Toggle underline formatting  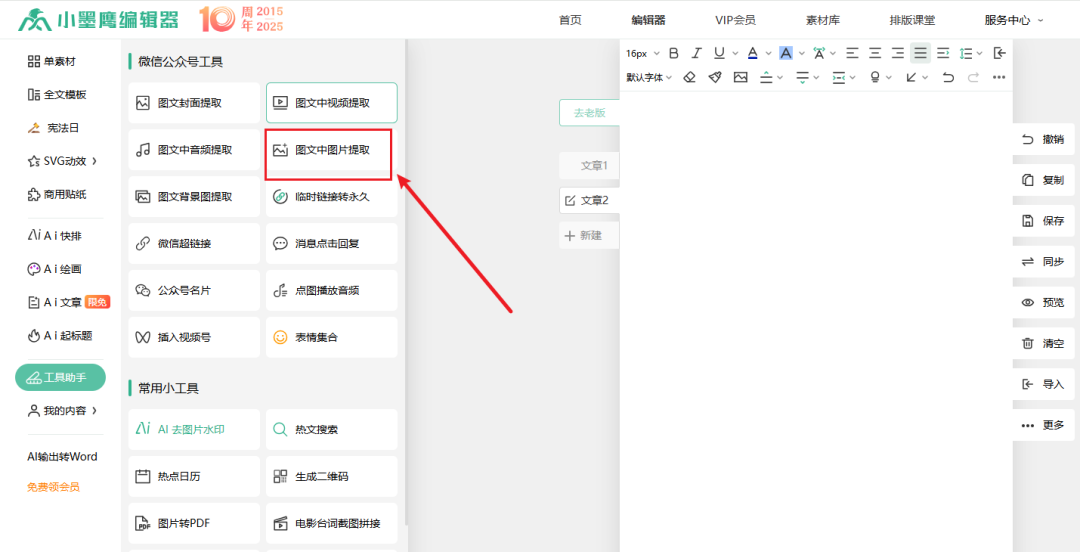[719, 53]
